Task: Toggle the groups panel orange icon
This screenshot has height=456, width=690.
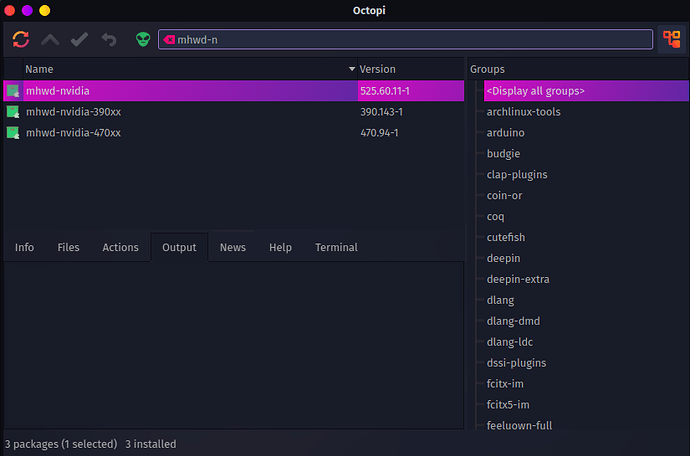Action: tap(672, 39)
